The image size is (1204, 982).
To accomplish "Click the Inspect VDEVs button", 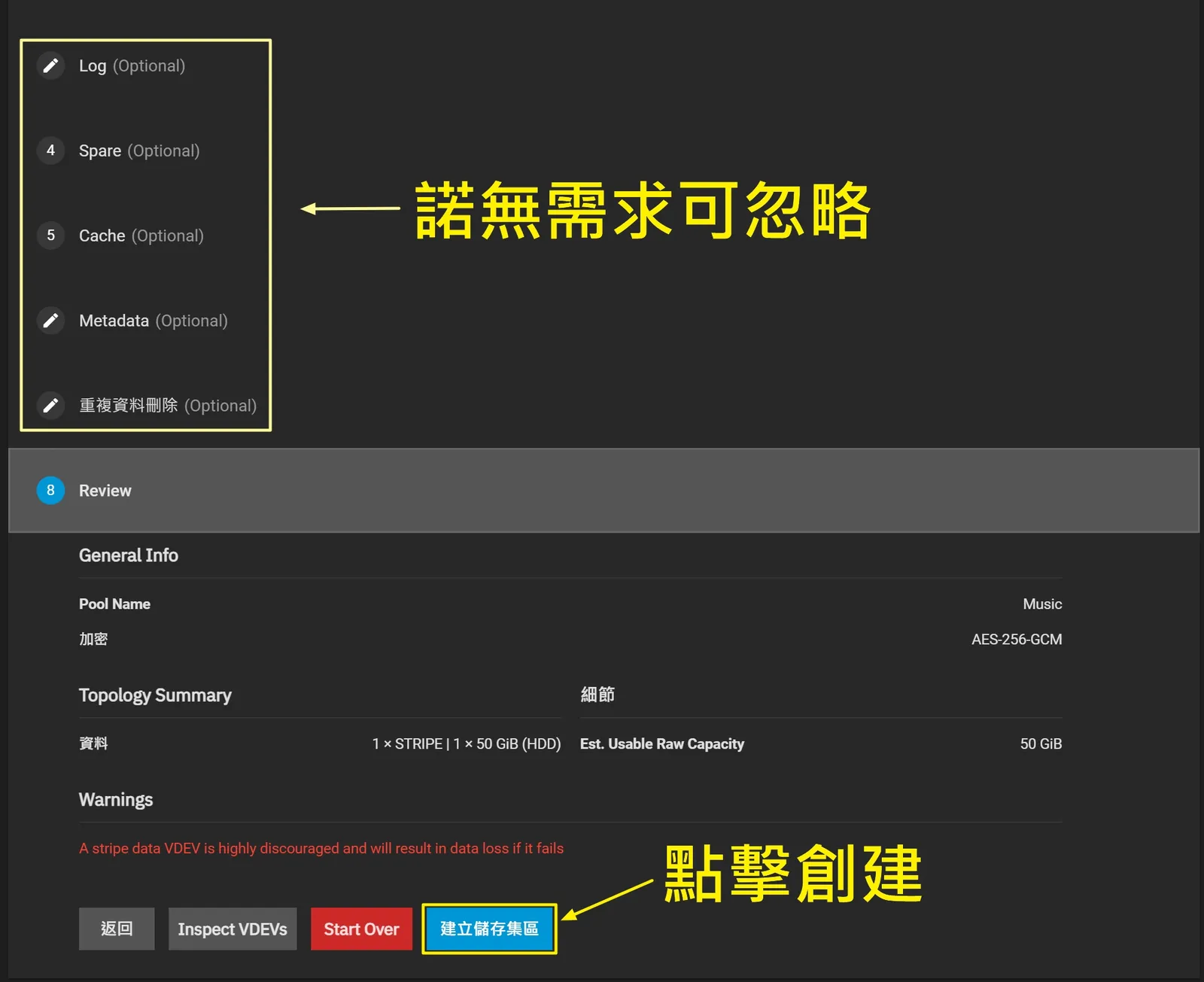I will [x=233, y=929].
